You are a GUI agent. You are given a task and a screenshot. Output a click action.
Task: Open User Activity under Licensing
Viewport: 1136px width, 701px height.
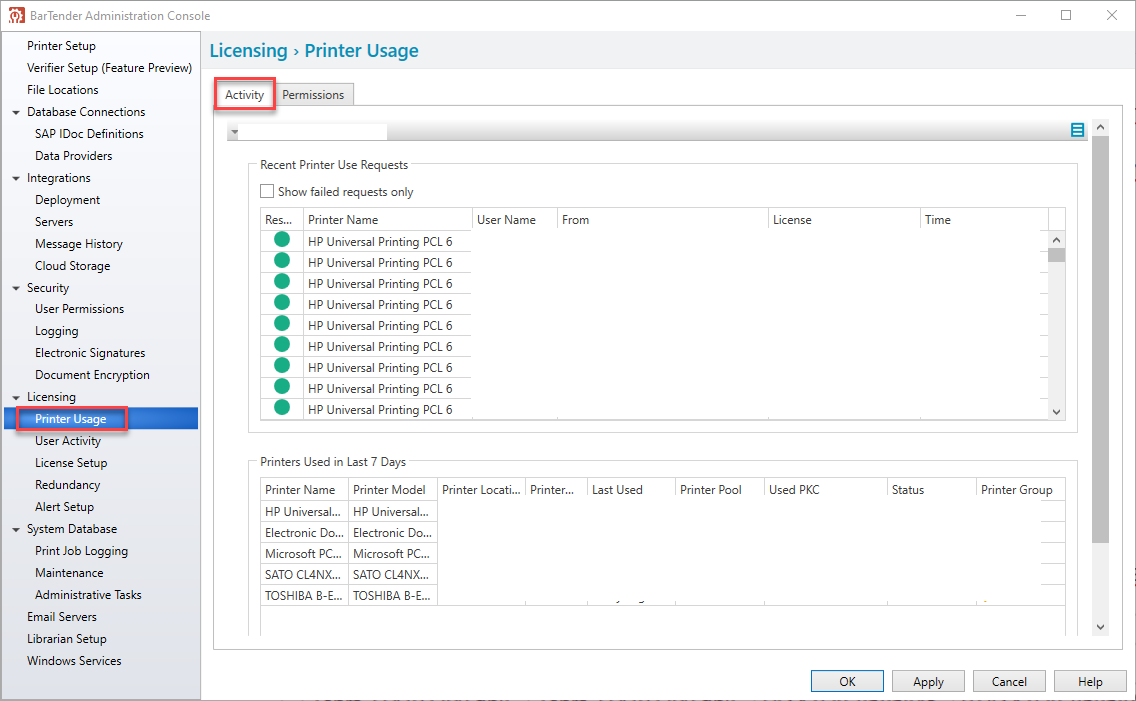pos(68,441)
